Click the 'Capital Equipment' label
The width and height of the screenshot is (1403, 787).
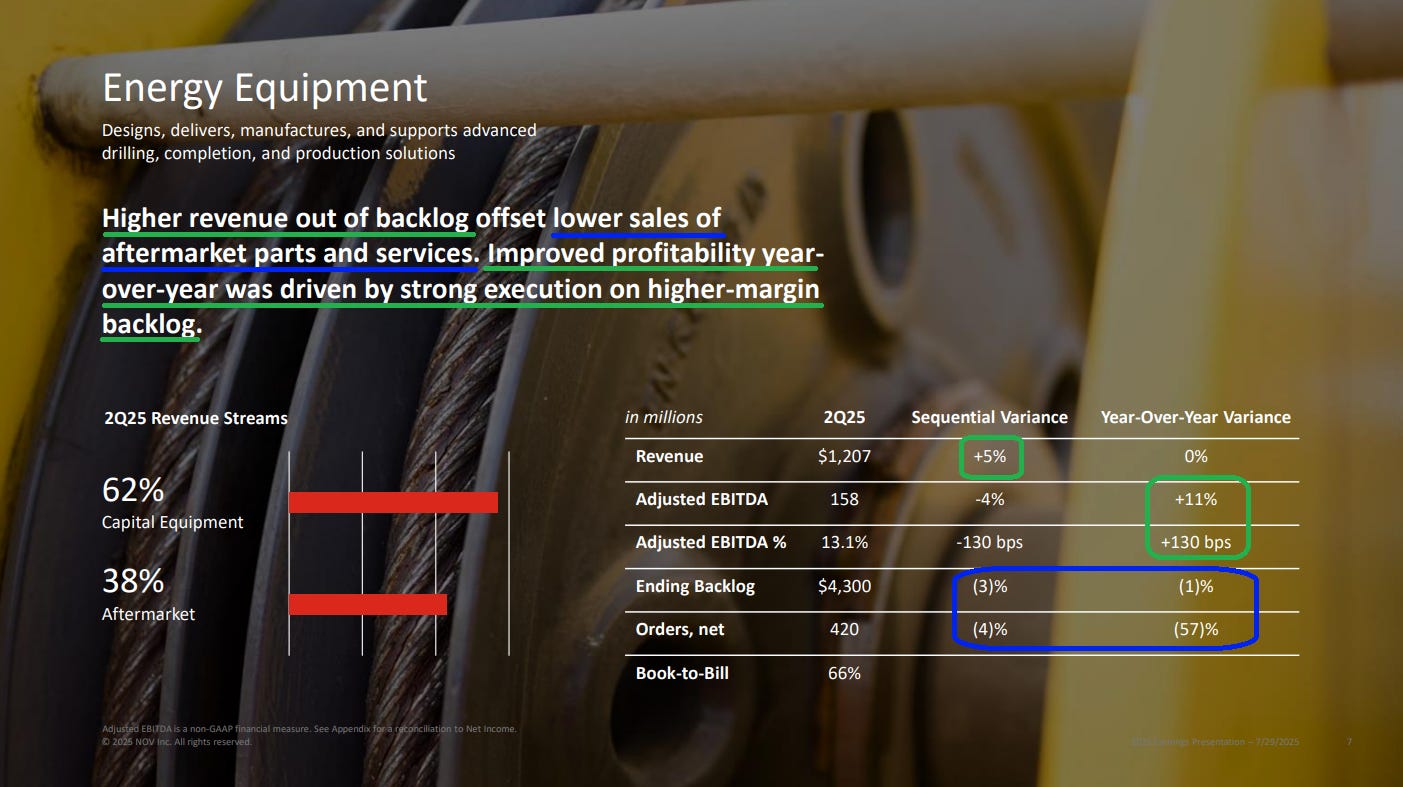[173, 522]
